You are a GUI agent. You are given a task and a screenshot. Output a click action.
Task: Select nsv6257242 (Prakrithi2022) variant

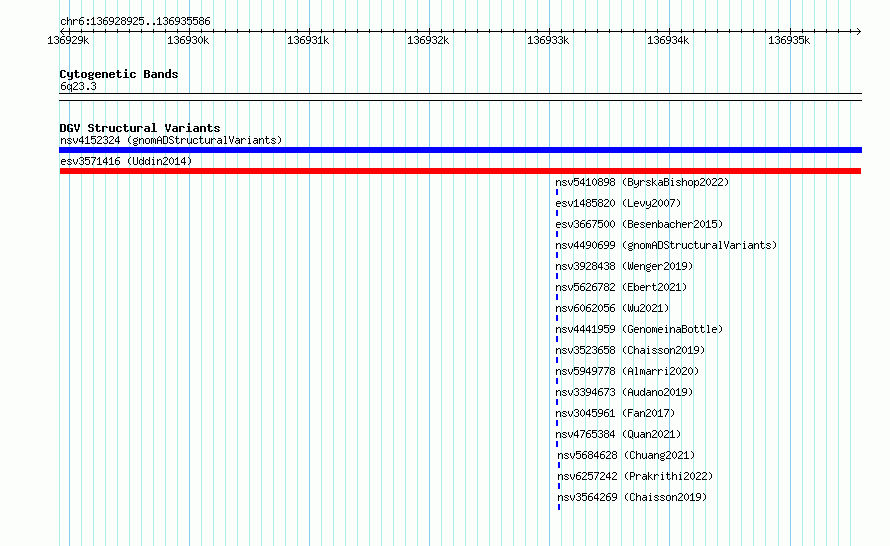point(635,476)
